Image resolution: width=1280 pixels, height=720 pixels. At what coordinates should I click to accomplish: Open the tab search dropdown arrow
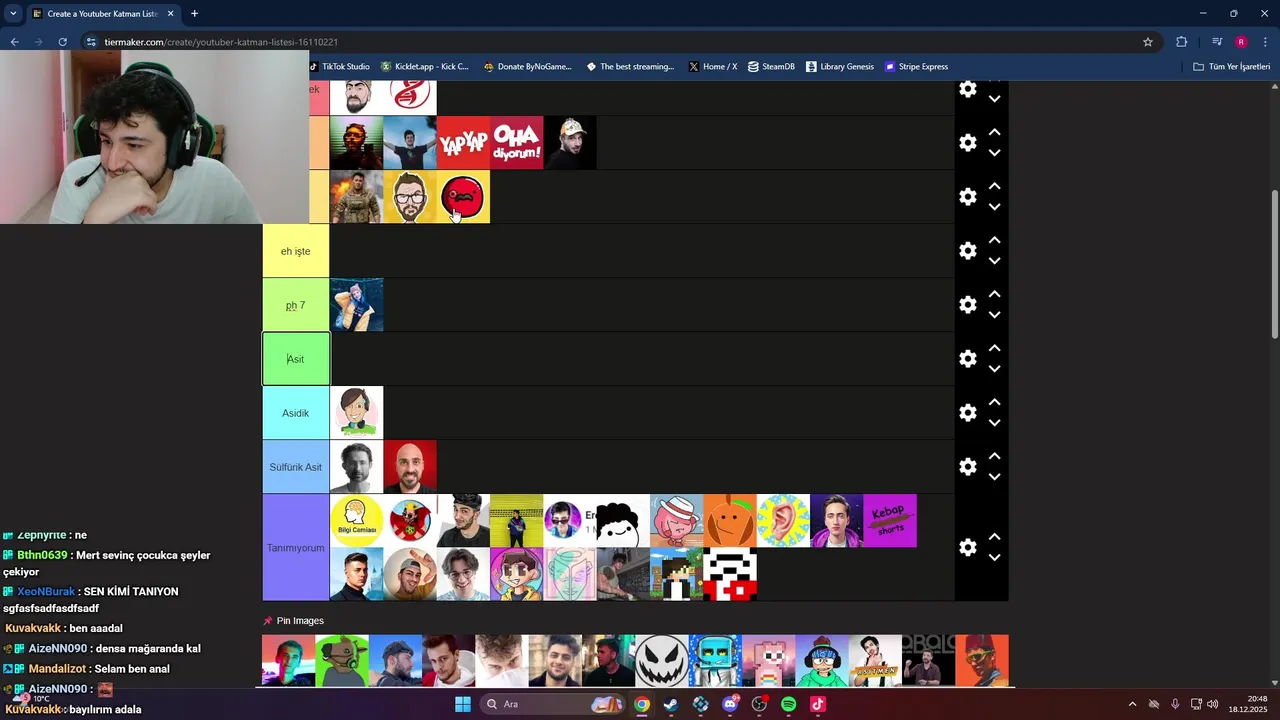(13, 14)
